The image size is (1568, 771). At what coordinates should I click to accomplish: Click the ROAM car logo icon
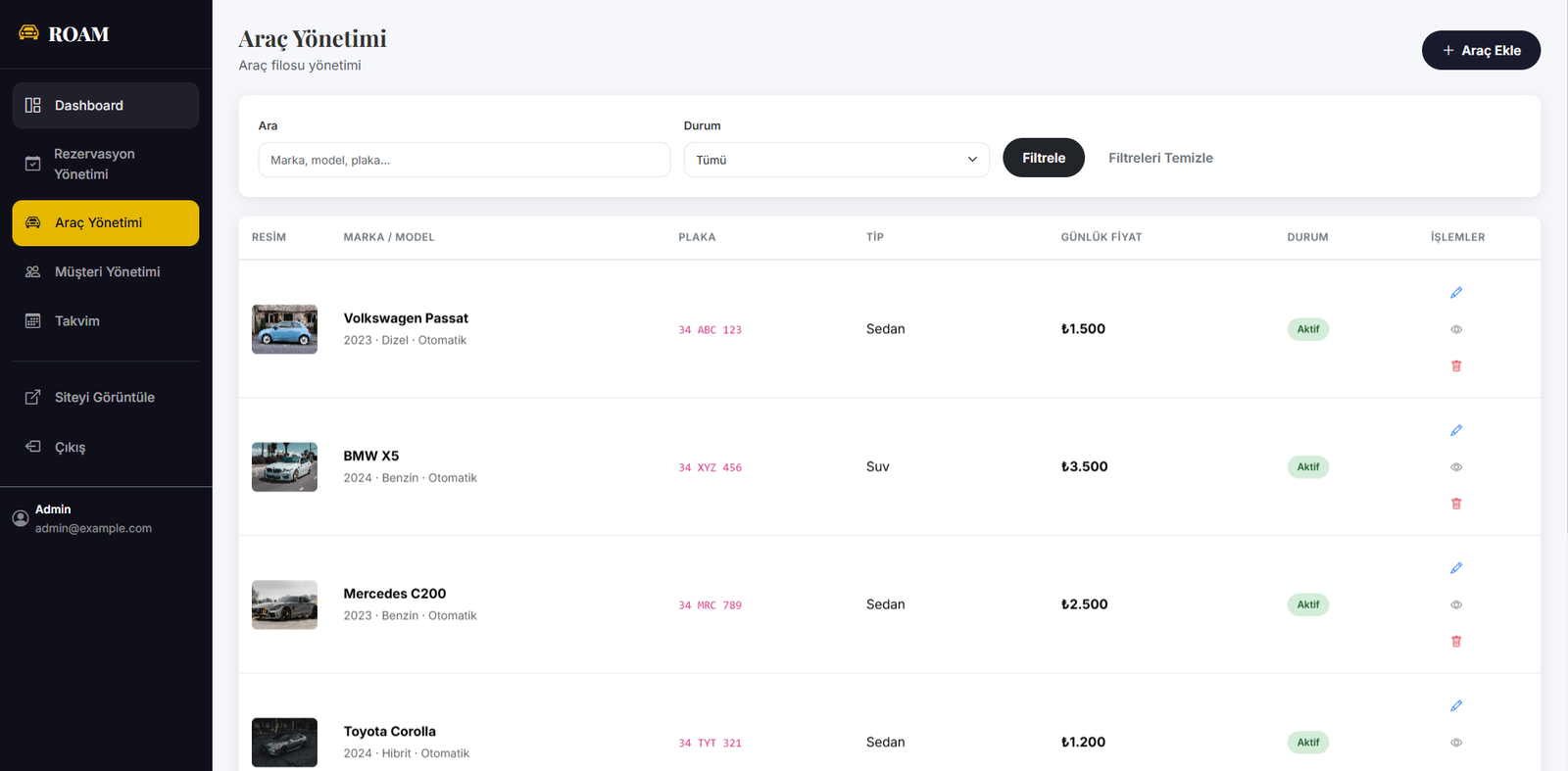(28, 33)
